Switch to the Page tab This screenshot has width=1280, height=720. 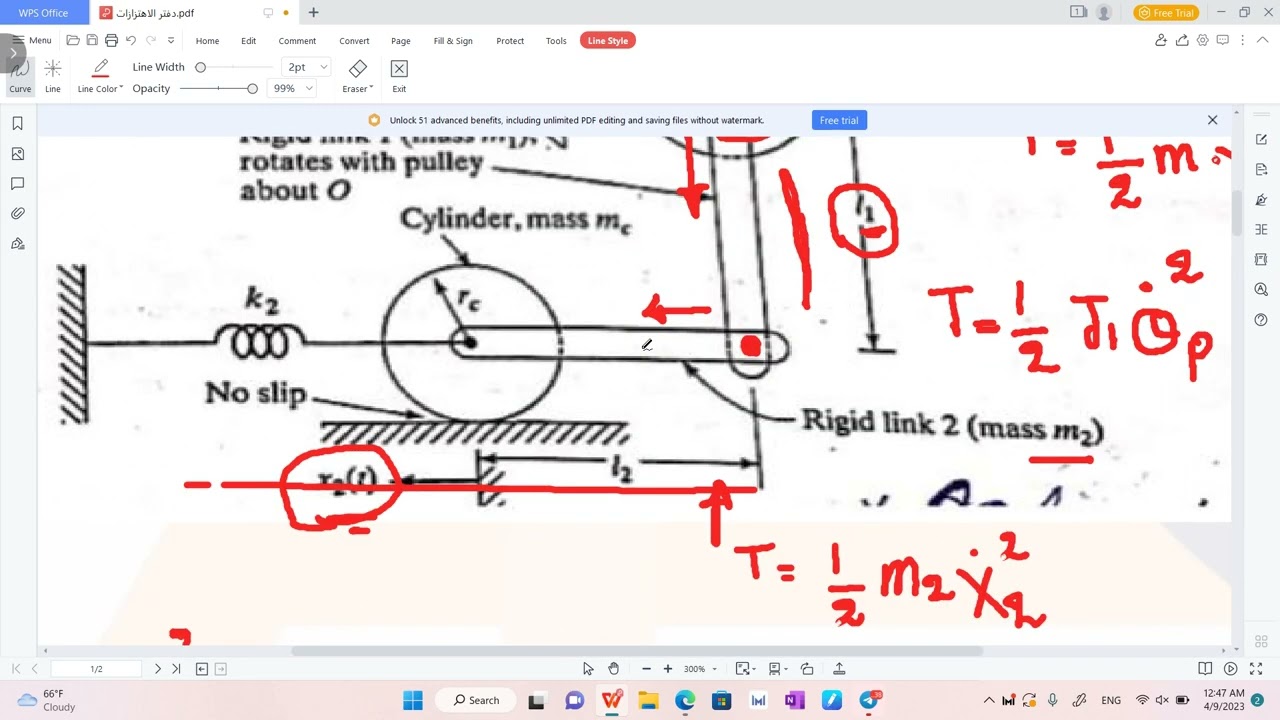point(401,41)
